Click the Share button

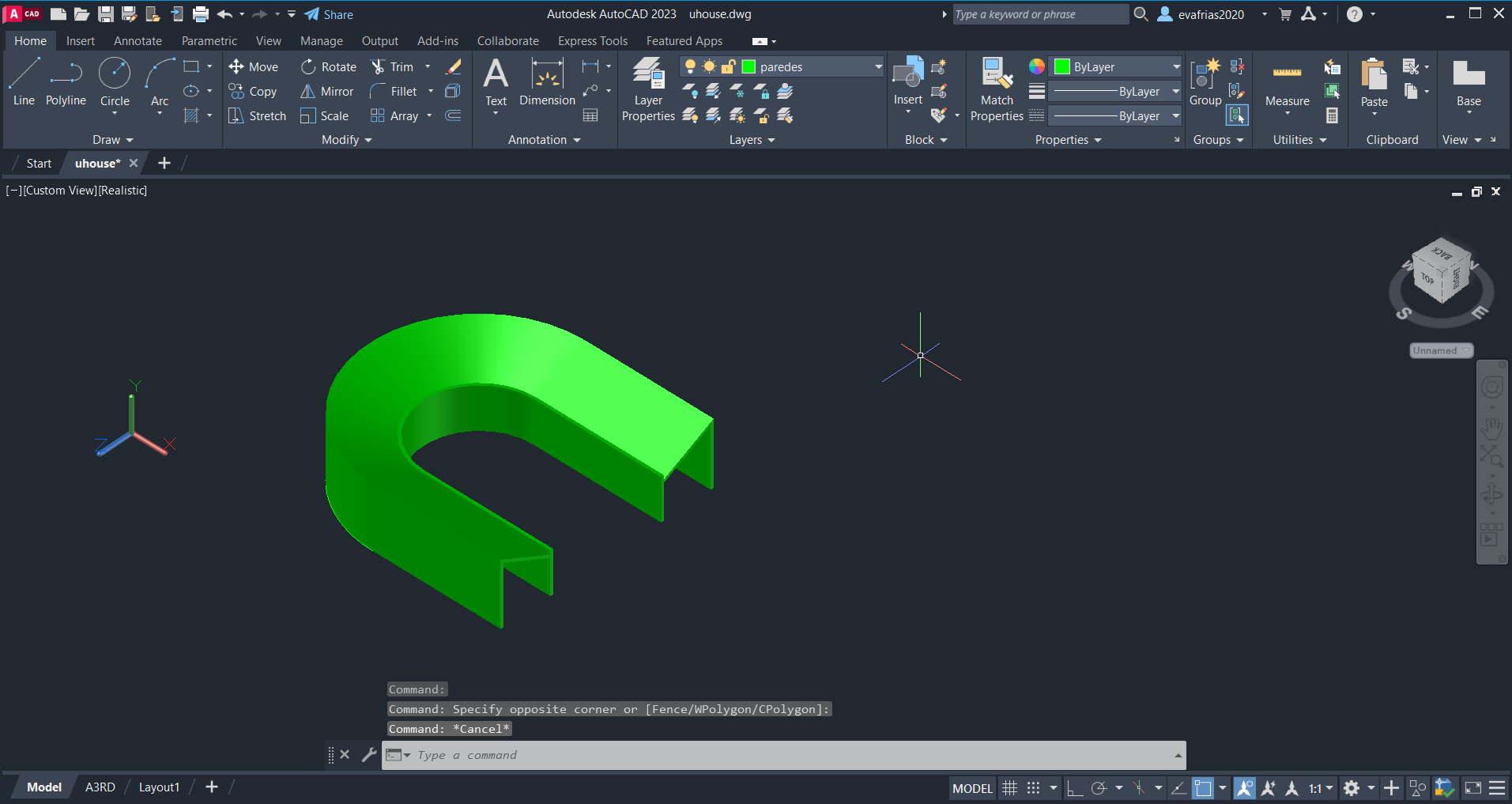(x=330, y=14)
